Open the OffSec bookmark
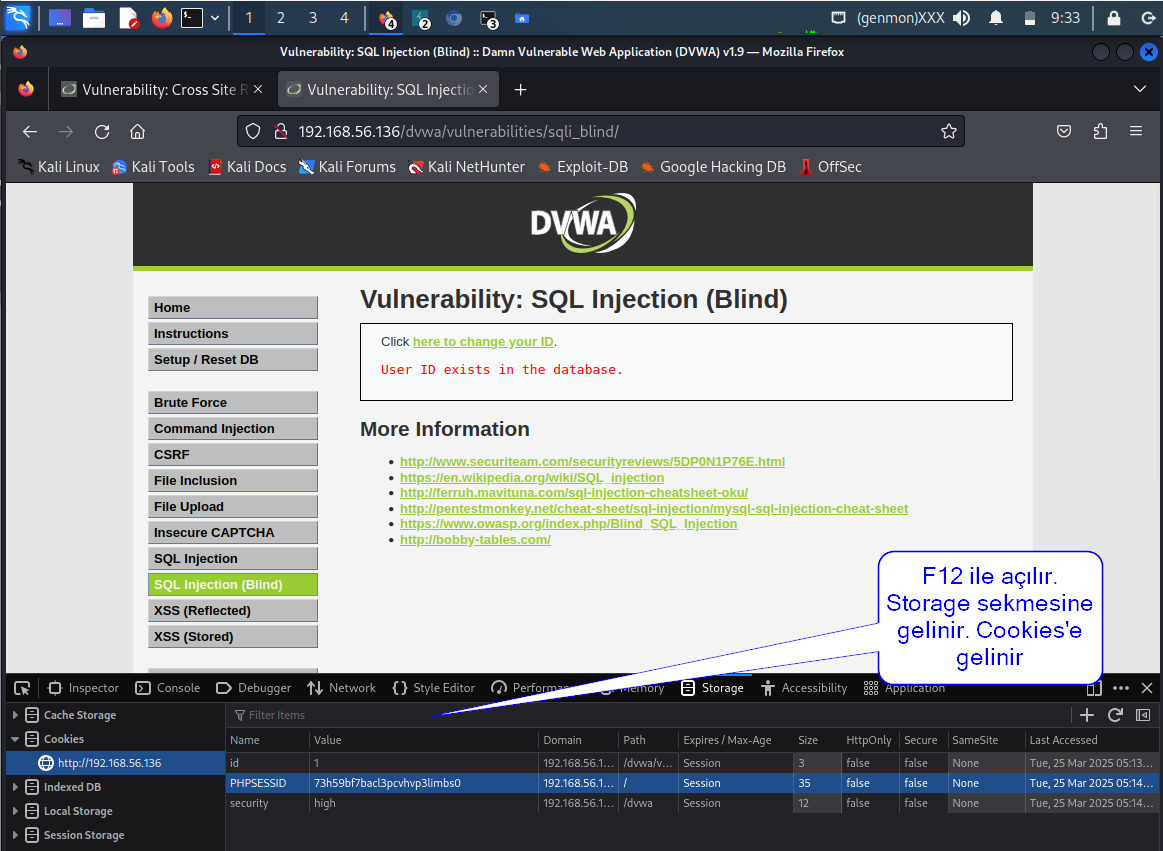This screenshot has height=851, width=1163. coord(831,167)
